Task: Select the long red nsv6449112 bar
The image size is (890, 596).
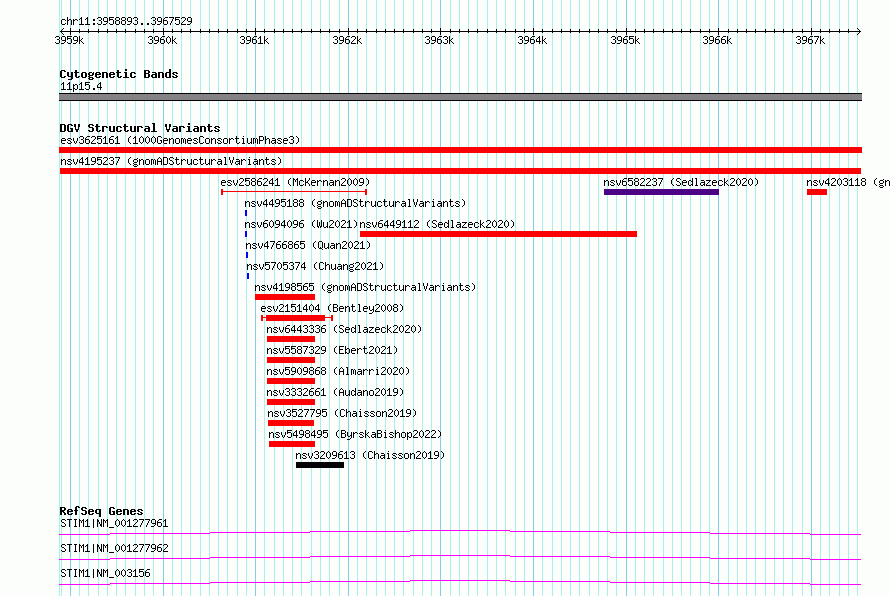Action: (x=498, y=234)
